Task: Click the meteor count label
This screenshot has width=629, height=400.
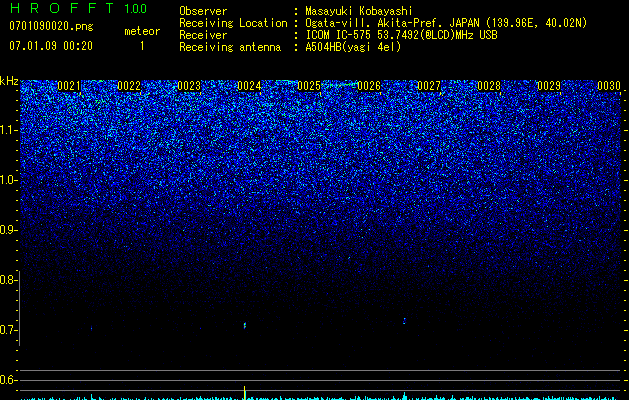Action: tap(142, 31)
